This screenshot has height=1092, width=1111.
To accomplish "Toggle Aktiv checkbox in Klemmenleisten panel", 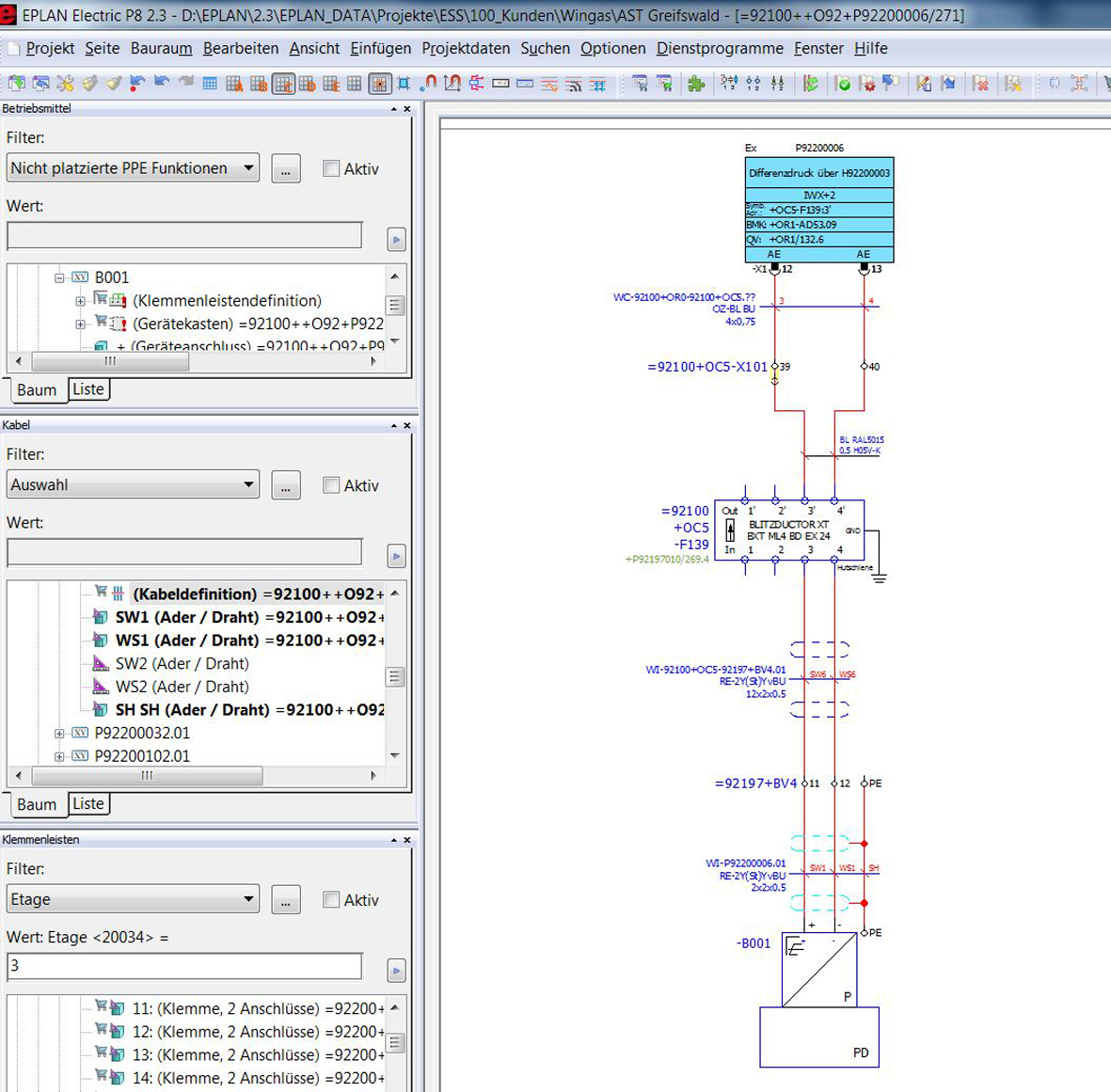I will click(331, 900).
